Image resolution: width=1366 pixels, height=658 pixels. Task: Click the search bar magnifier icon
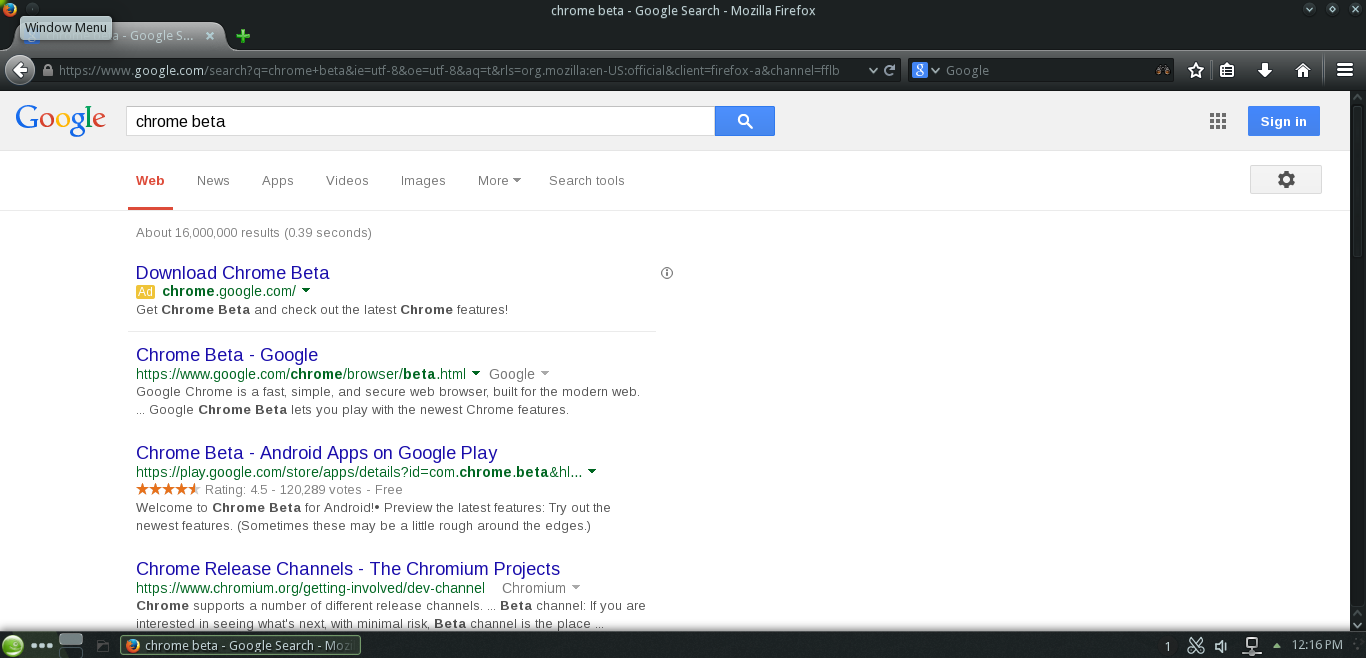pos(1163,70)
